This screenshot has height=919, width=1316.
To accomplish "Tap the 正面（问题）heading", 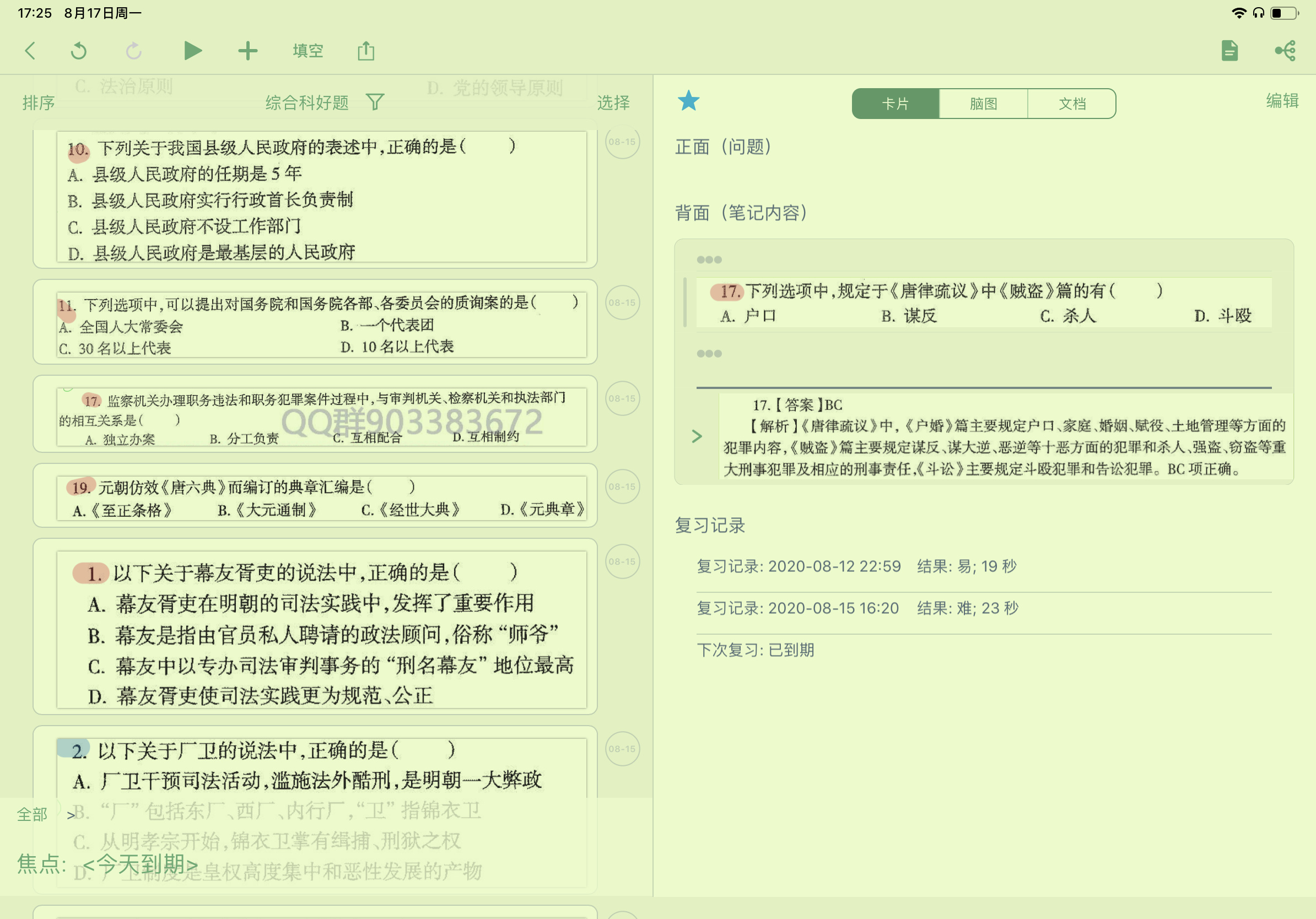I will click(x=724, y=147).
